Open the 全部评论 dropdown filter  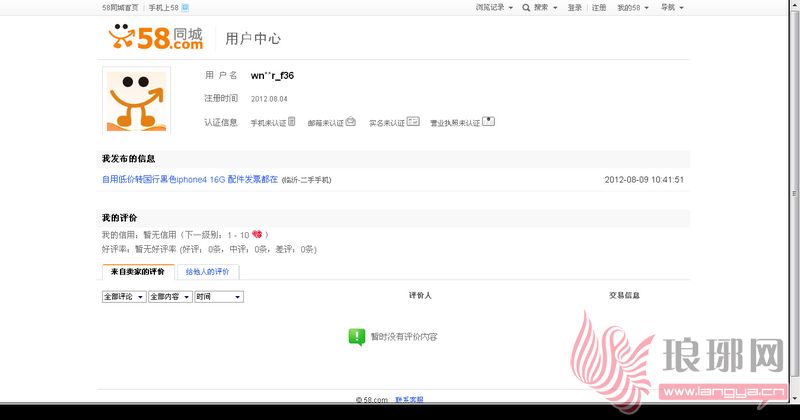pyautogui.click(x=124, y=297)
